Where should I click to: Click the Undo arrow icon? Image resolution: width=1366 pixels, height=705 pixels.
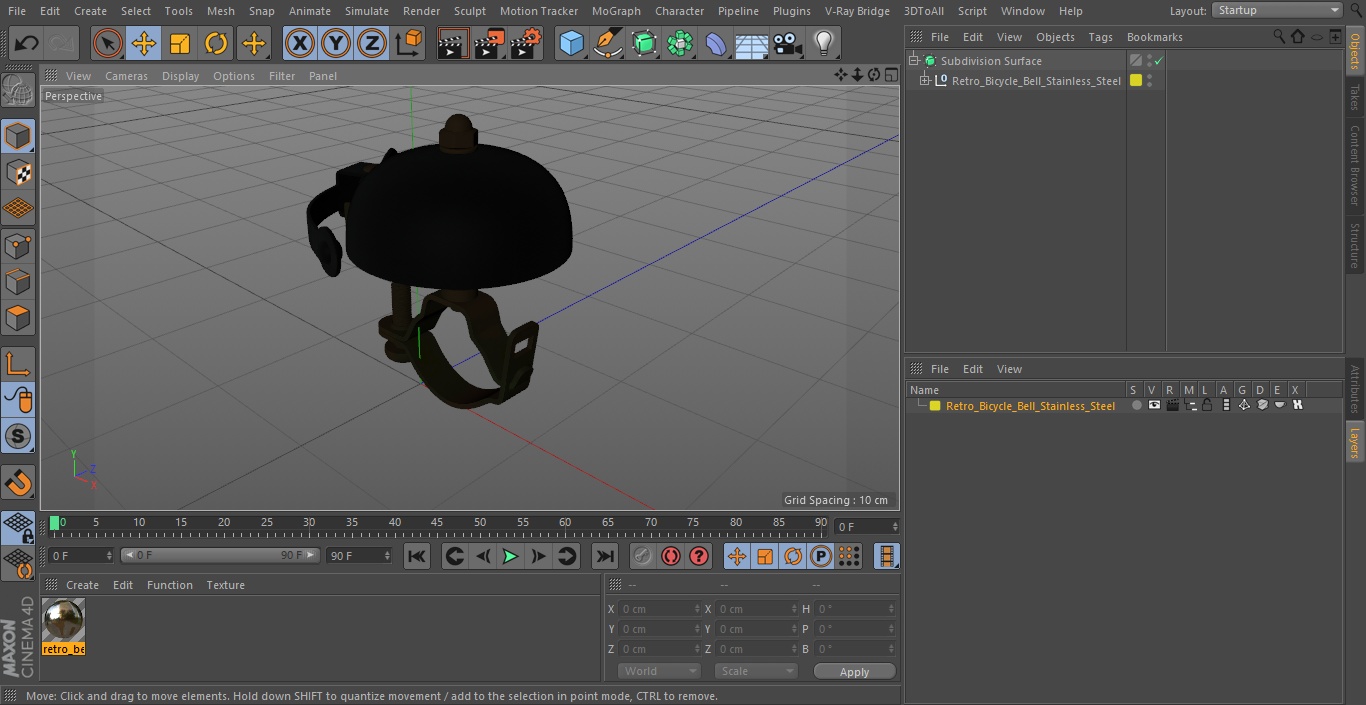(27, 43)
